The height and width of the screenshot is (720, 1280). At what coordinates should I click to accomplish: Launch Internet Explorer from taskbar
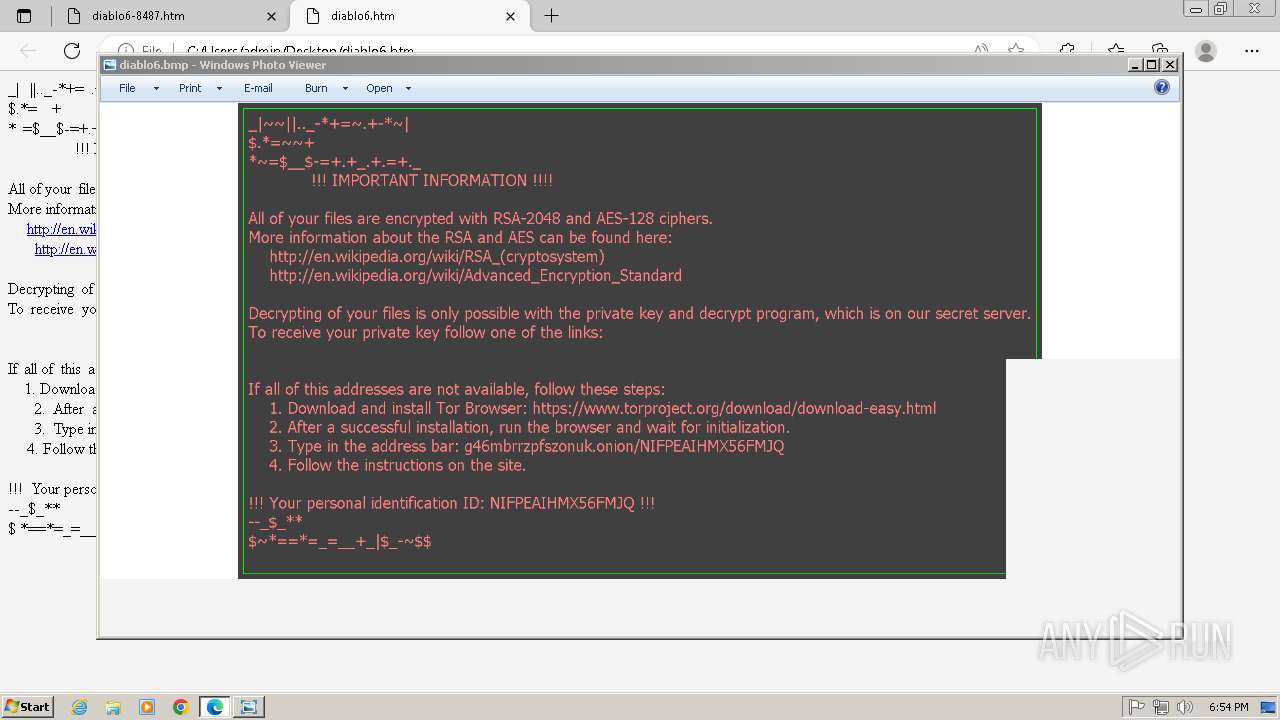pos(79,707)
